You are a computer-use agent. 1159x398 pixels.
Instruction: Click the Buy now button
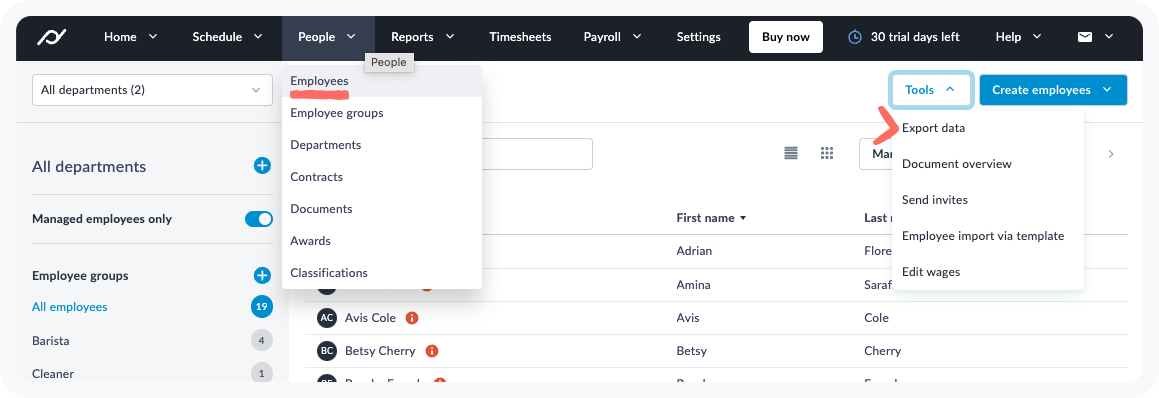pyautogui.click(x=786, y=37)
